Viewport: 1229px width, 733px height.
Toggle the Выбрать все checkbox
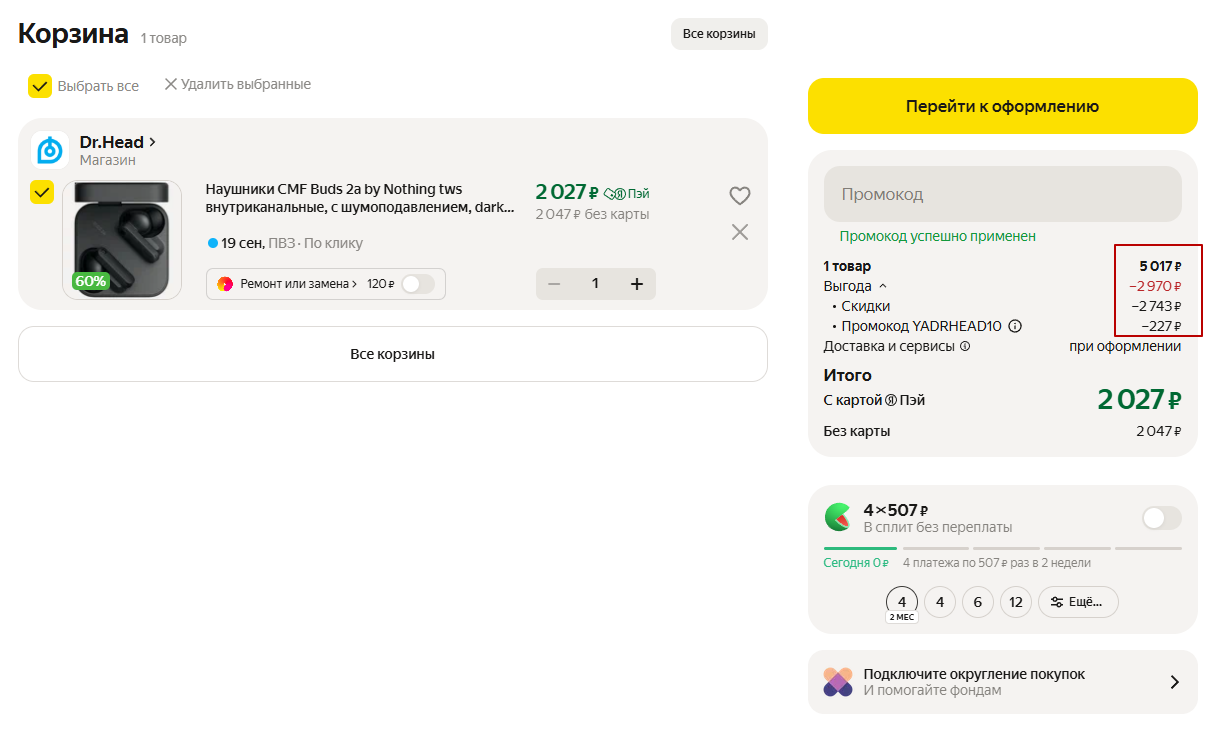[40, 86]
